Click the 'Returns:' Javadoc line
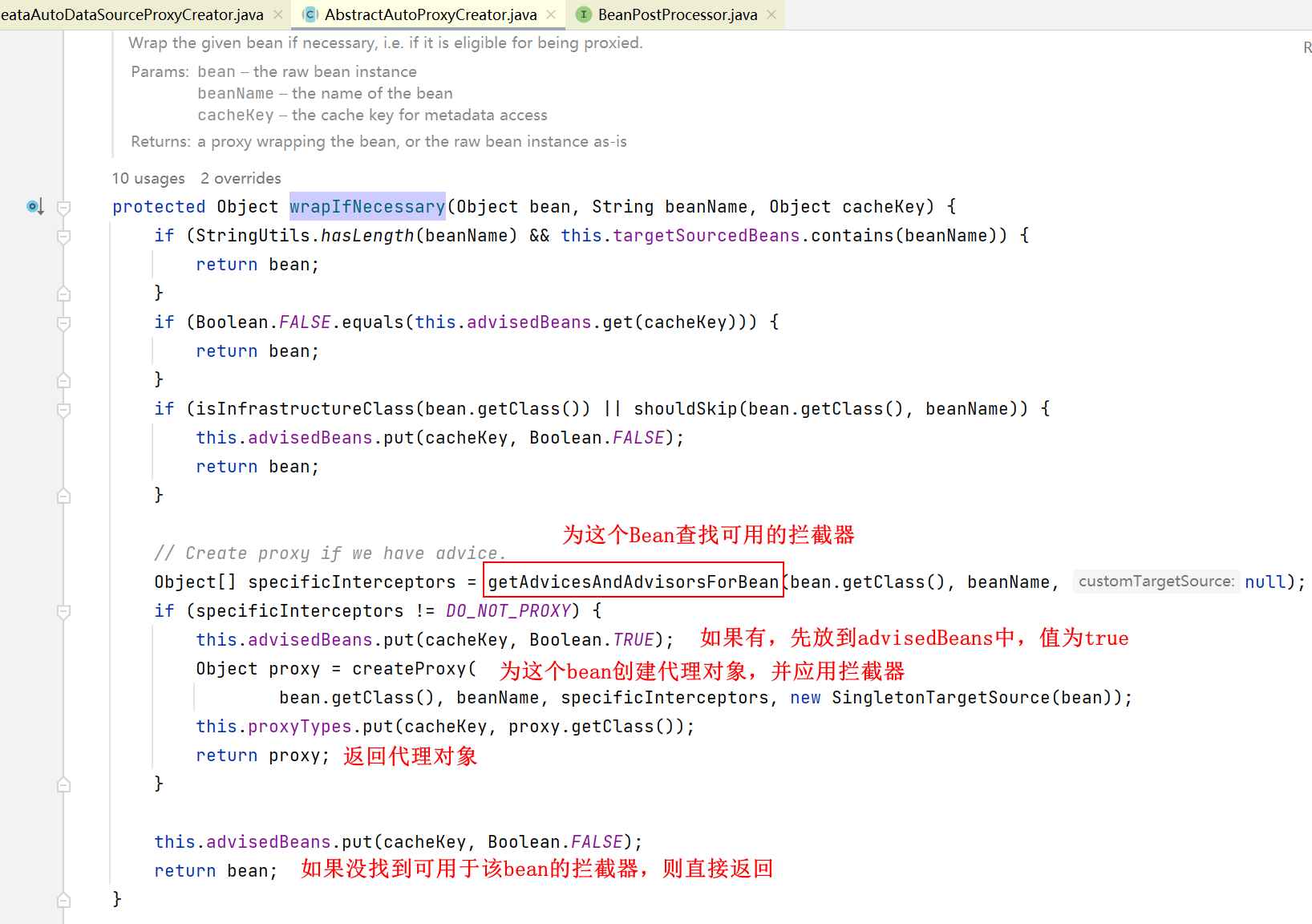The width and height of the screenshot is (1312, 924). (379, 142)
